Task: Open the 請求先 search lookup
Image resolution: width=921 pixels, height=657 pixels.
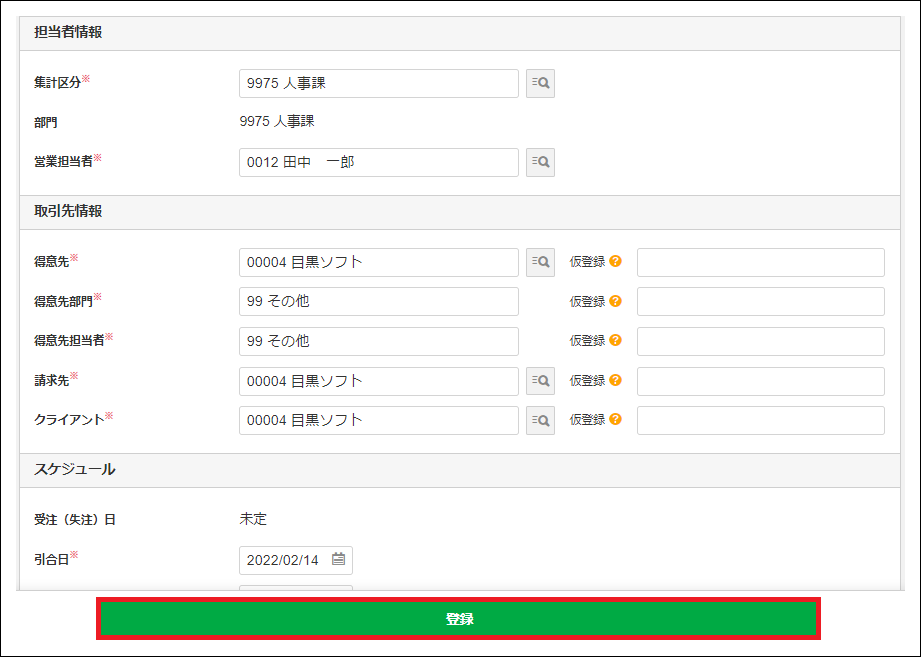Action: (x=539, y=380)
